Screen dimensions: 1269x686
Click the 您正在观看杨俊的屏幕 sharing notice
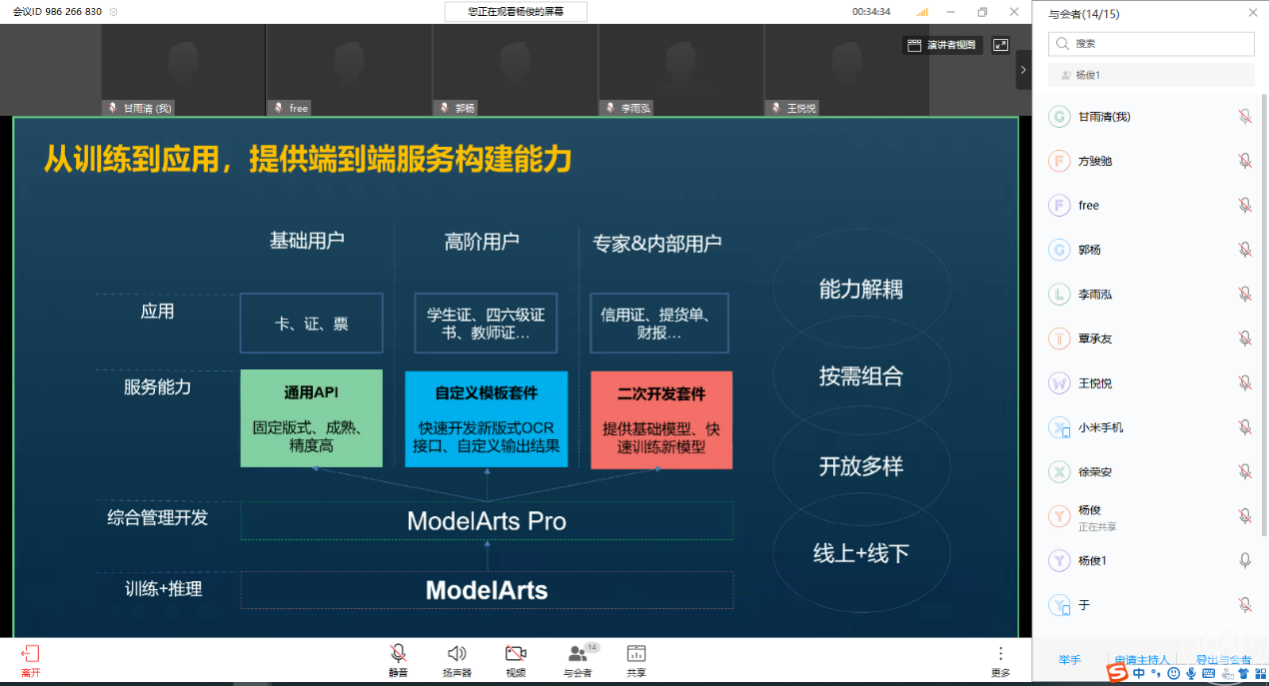click(516, 12)
